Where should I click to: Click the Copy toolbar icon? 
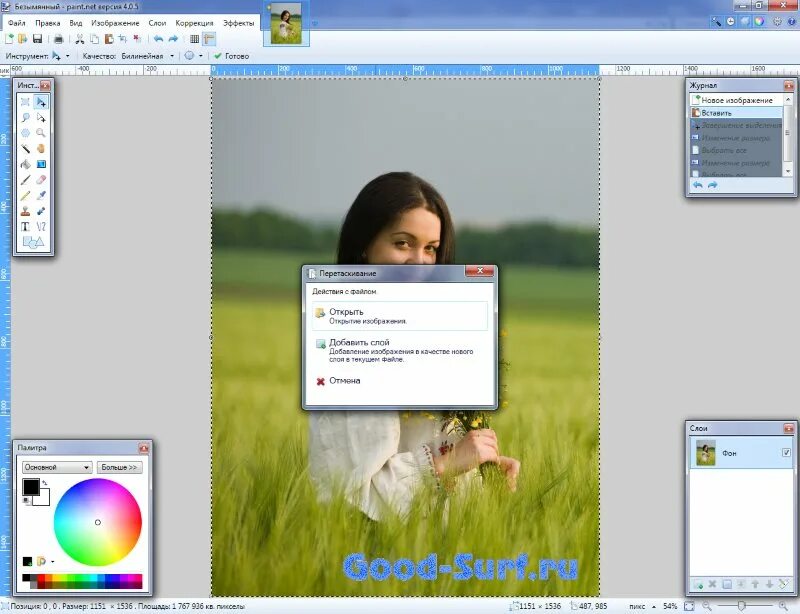(94, 39)
